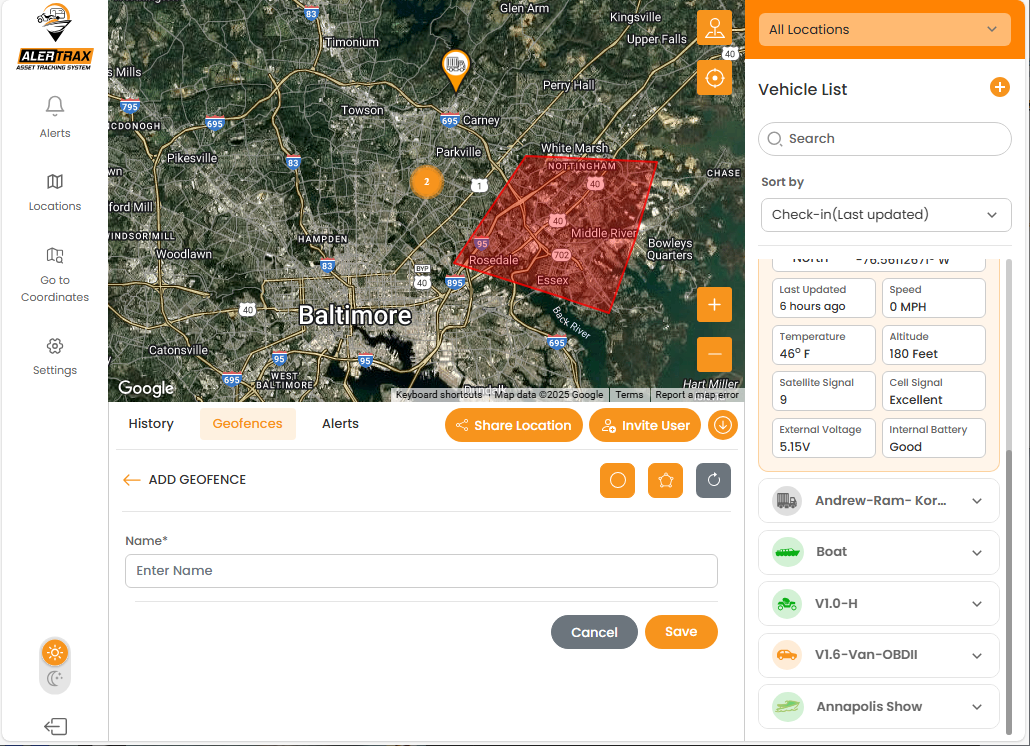Click the V1.6-Van-OBDII car icon
This screenshot has width=1030, height=746.
click(787, 655)
